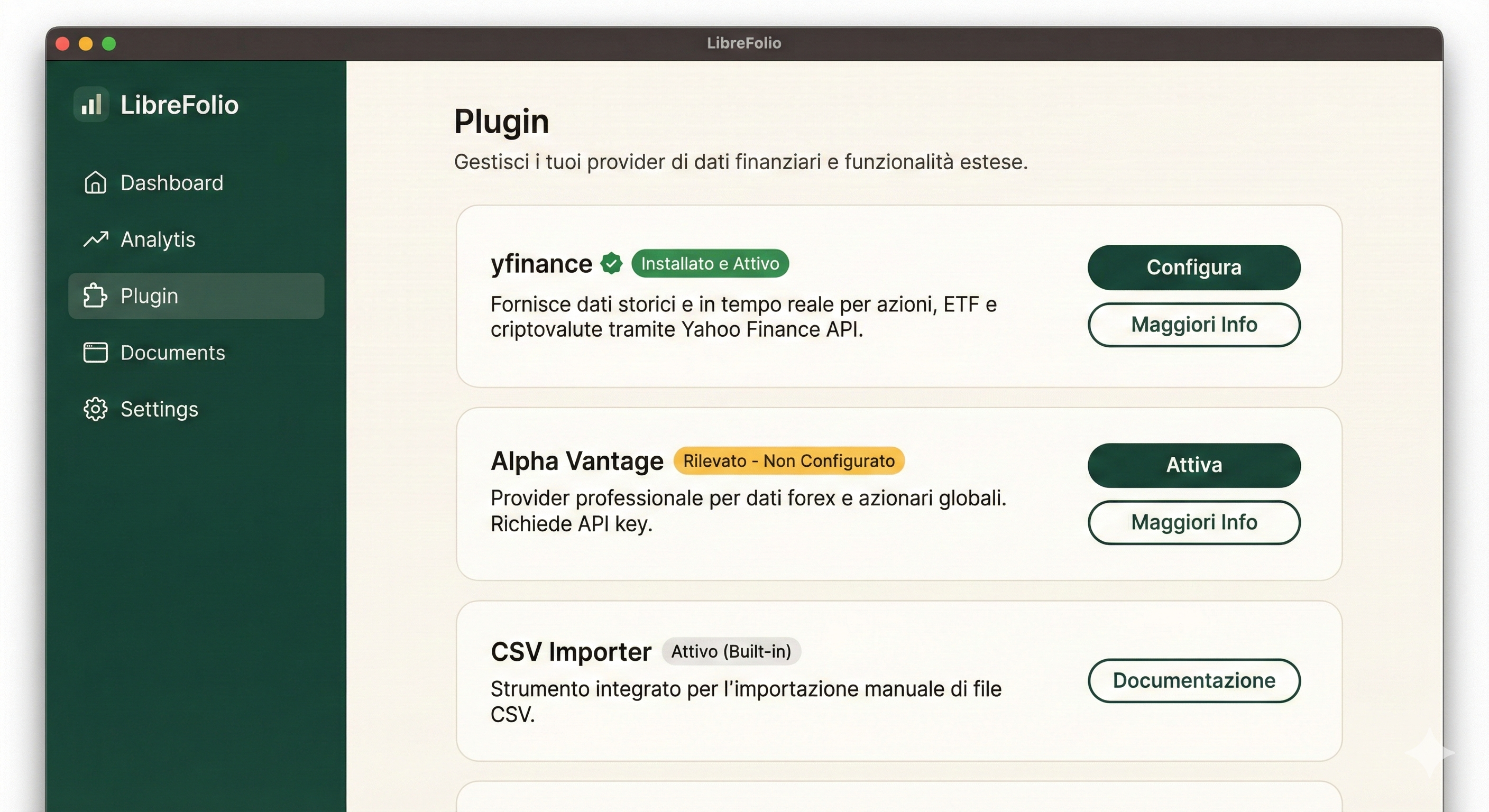
Task: Open Maggiori Info for Alpha Vantage
Action: click(x=1193, y=522)
